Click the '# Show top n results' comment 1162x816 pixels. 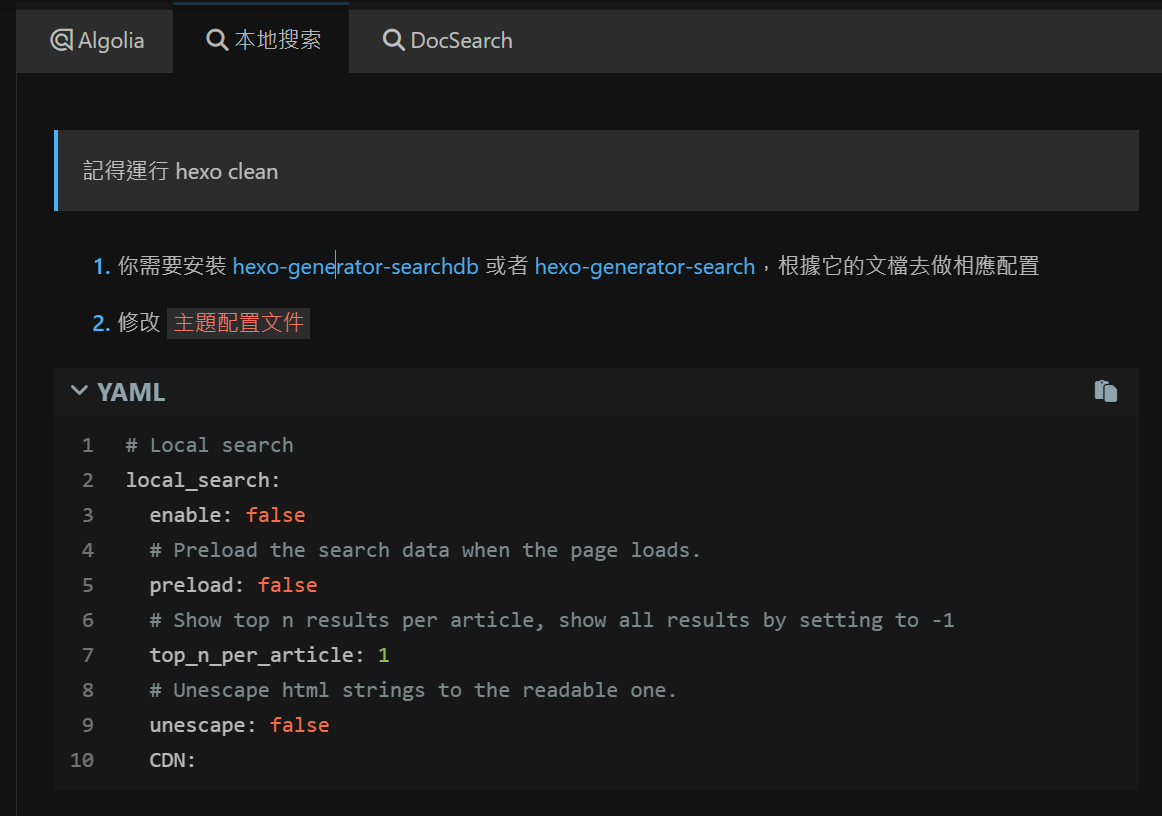pyautogui.click(x=551, y=620)
